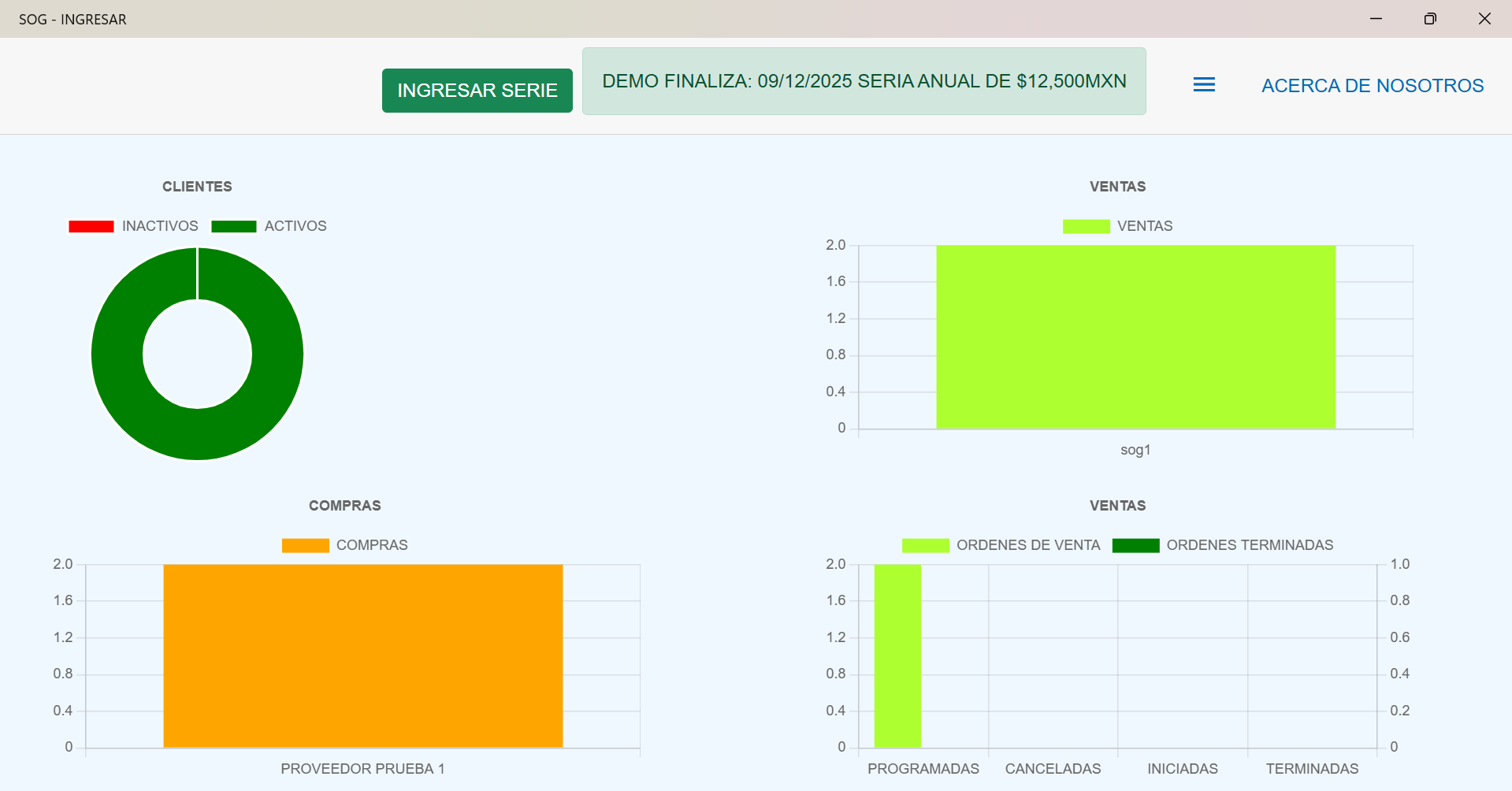Click the PROGRAMADAS orders bar
This screenshot has width=1512, height=791.
pyautogui.click(x=897, y=655)
